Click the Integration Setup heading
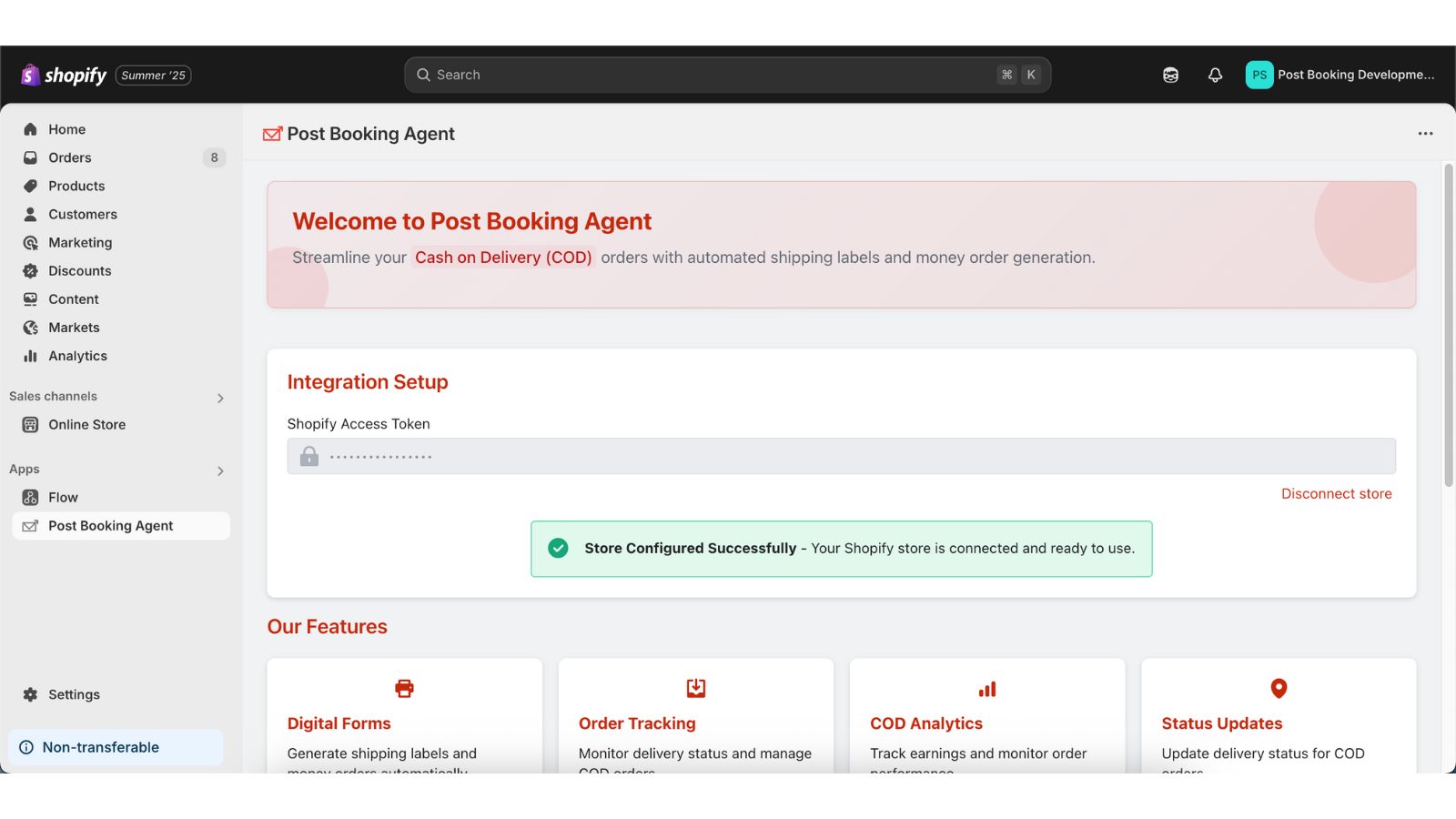 (x=368, y=382)
